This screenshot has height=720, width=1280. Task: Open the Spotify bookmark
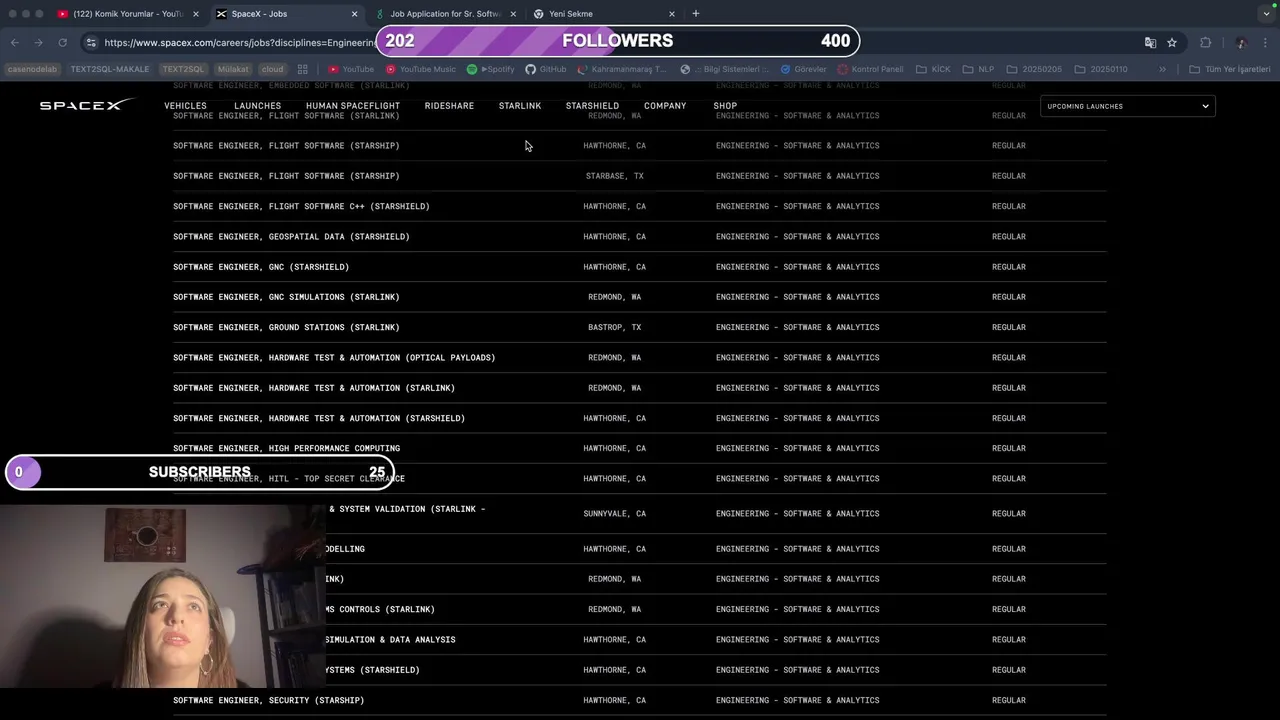click(490, 69)
